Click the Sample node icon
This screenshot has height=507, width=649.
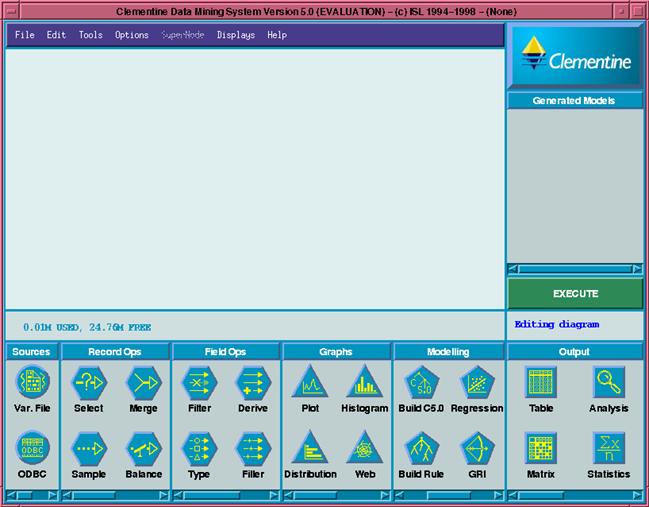pyautogui.click(x=89, y=448)
